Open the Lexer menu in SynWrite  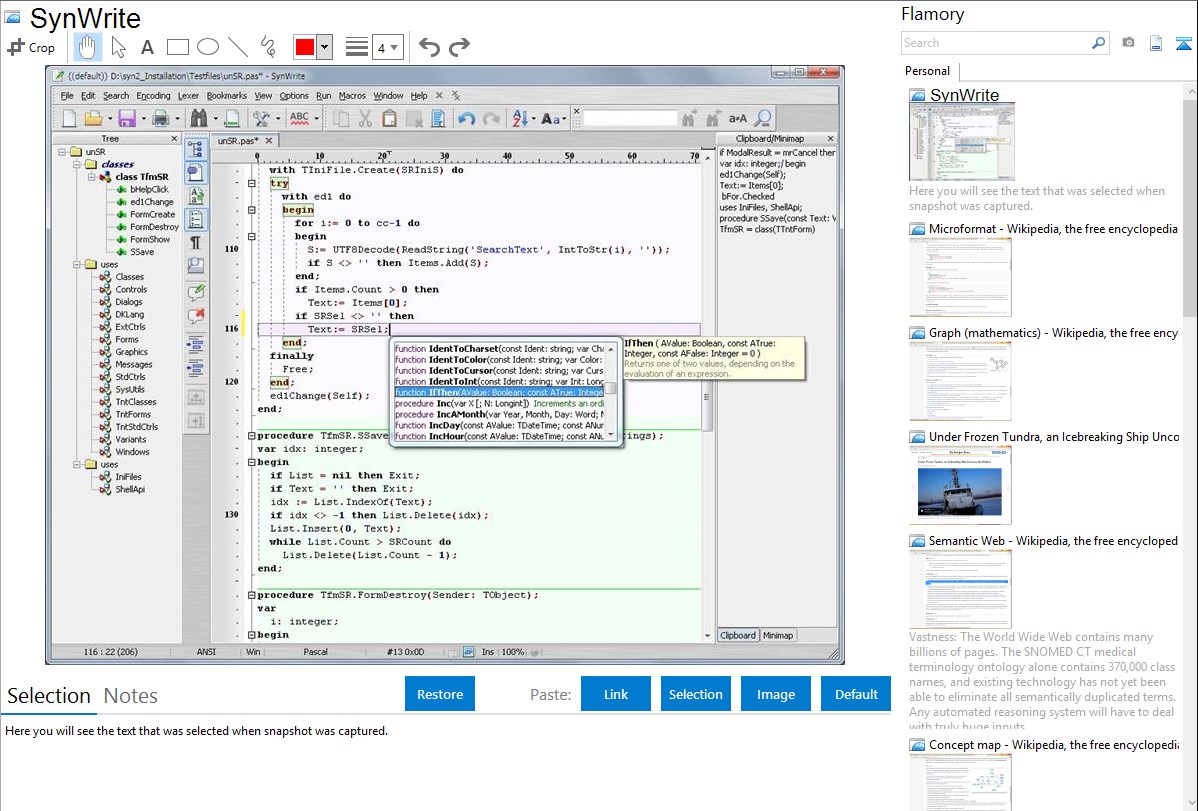(188, 96)
